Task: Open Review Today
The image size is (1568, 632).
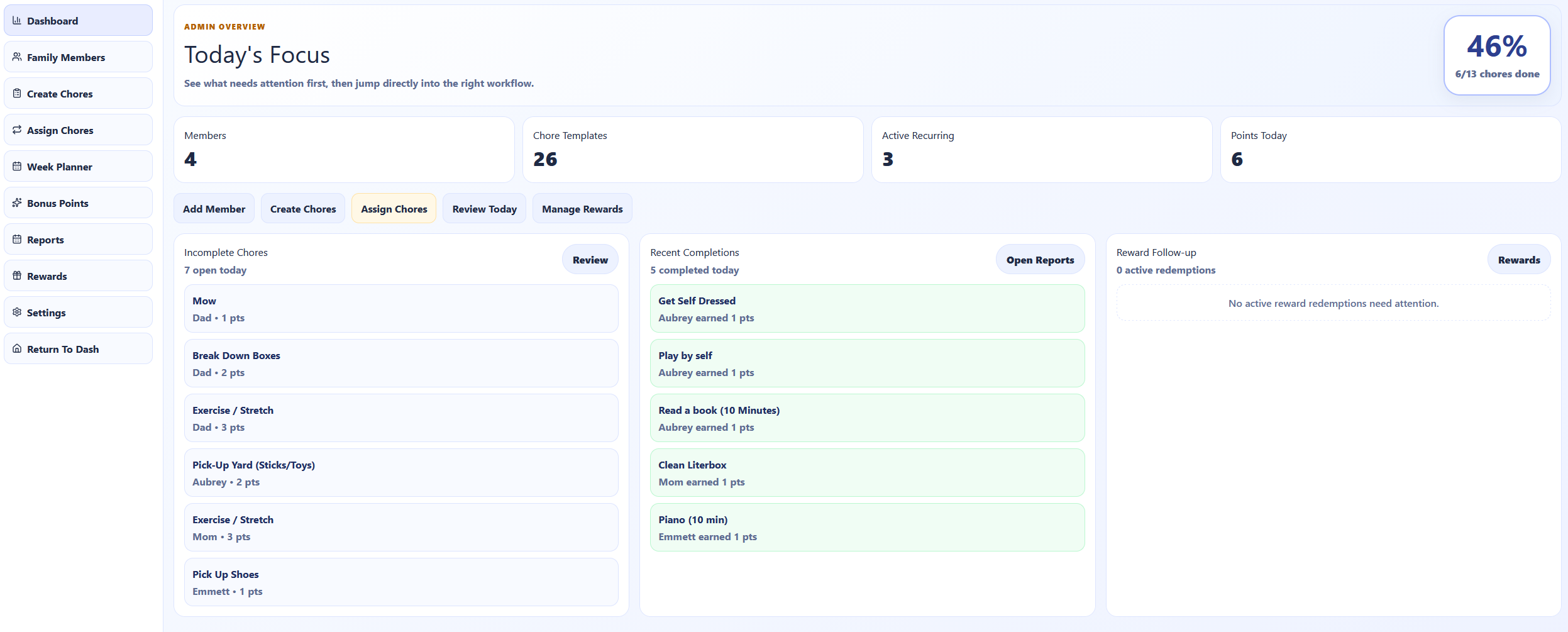Action: pos(484,209)
